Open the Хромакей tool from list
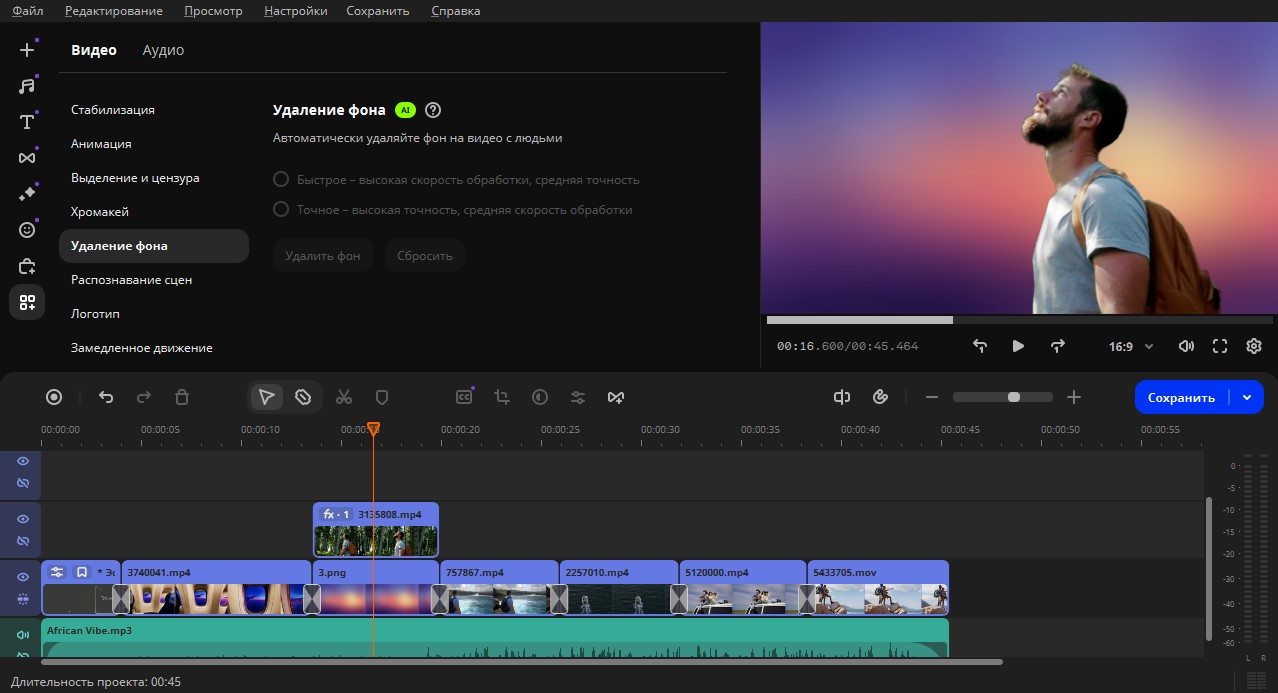The image size is (1278, 693). point(100,212)
